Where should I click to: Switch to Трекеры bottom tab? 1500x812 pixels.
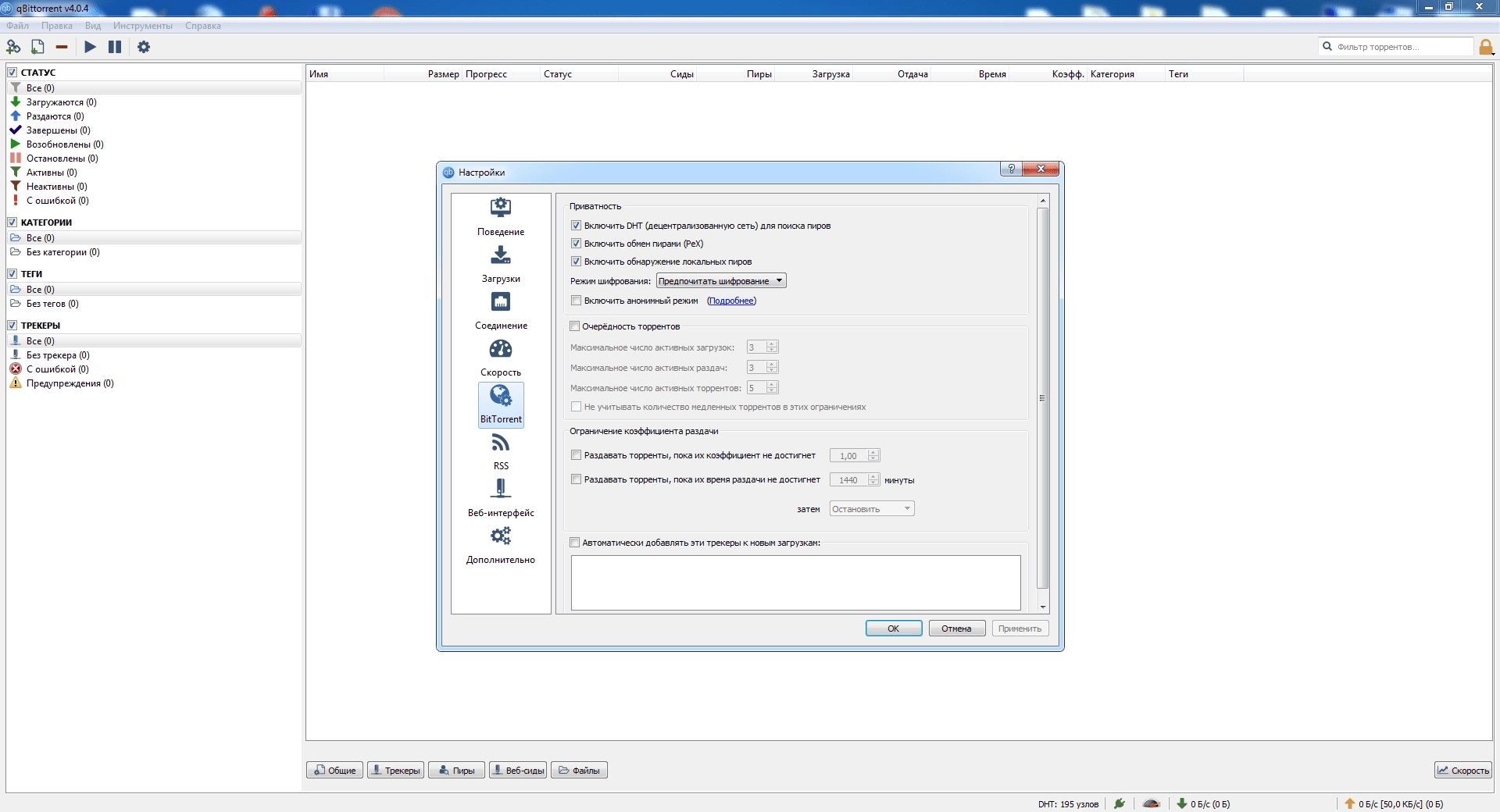tap(396, 771)
